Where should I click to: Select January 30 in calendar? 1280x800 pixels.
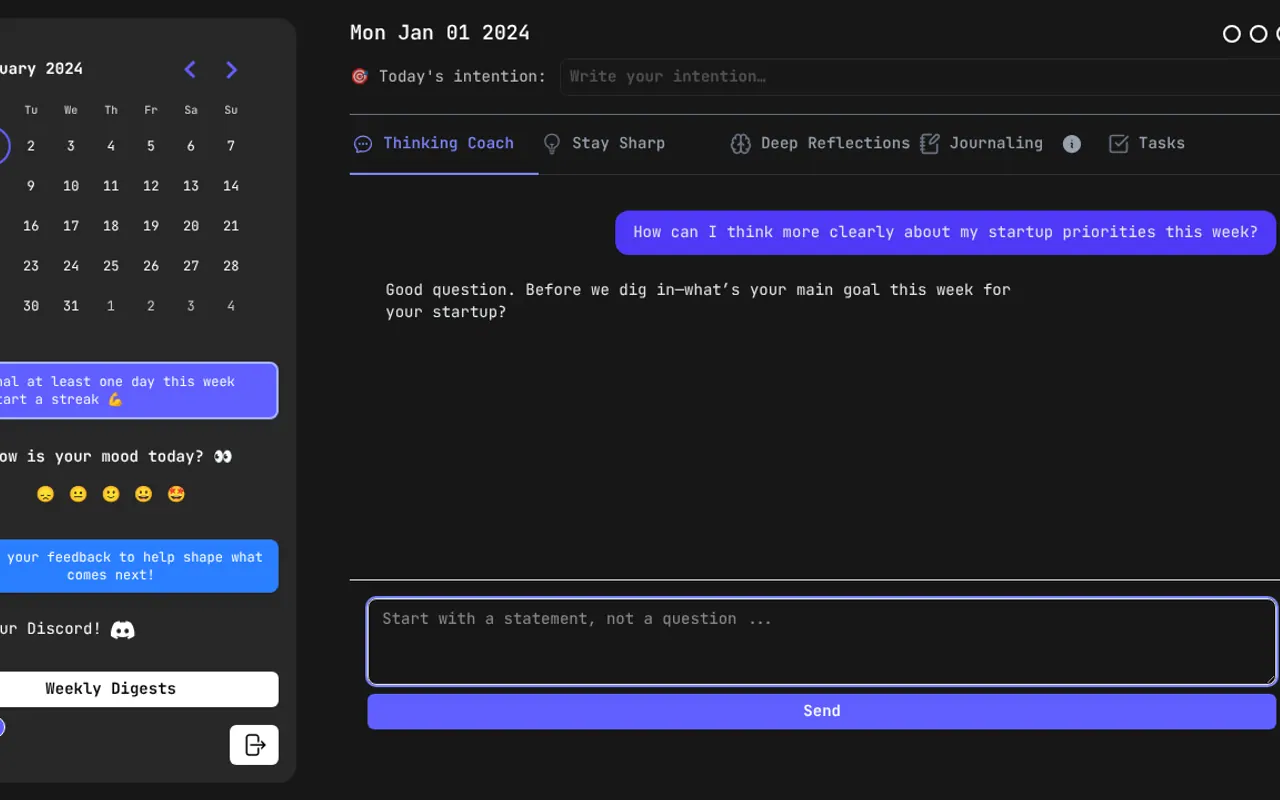(31, 306)
